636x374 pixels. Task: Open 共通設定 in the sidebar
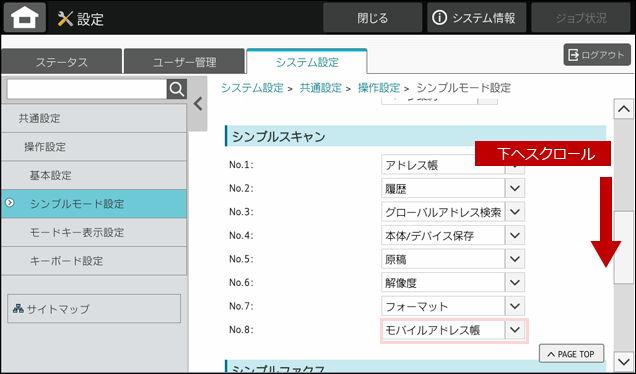click(x=94, y=118)
